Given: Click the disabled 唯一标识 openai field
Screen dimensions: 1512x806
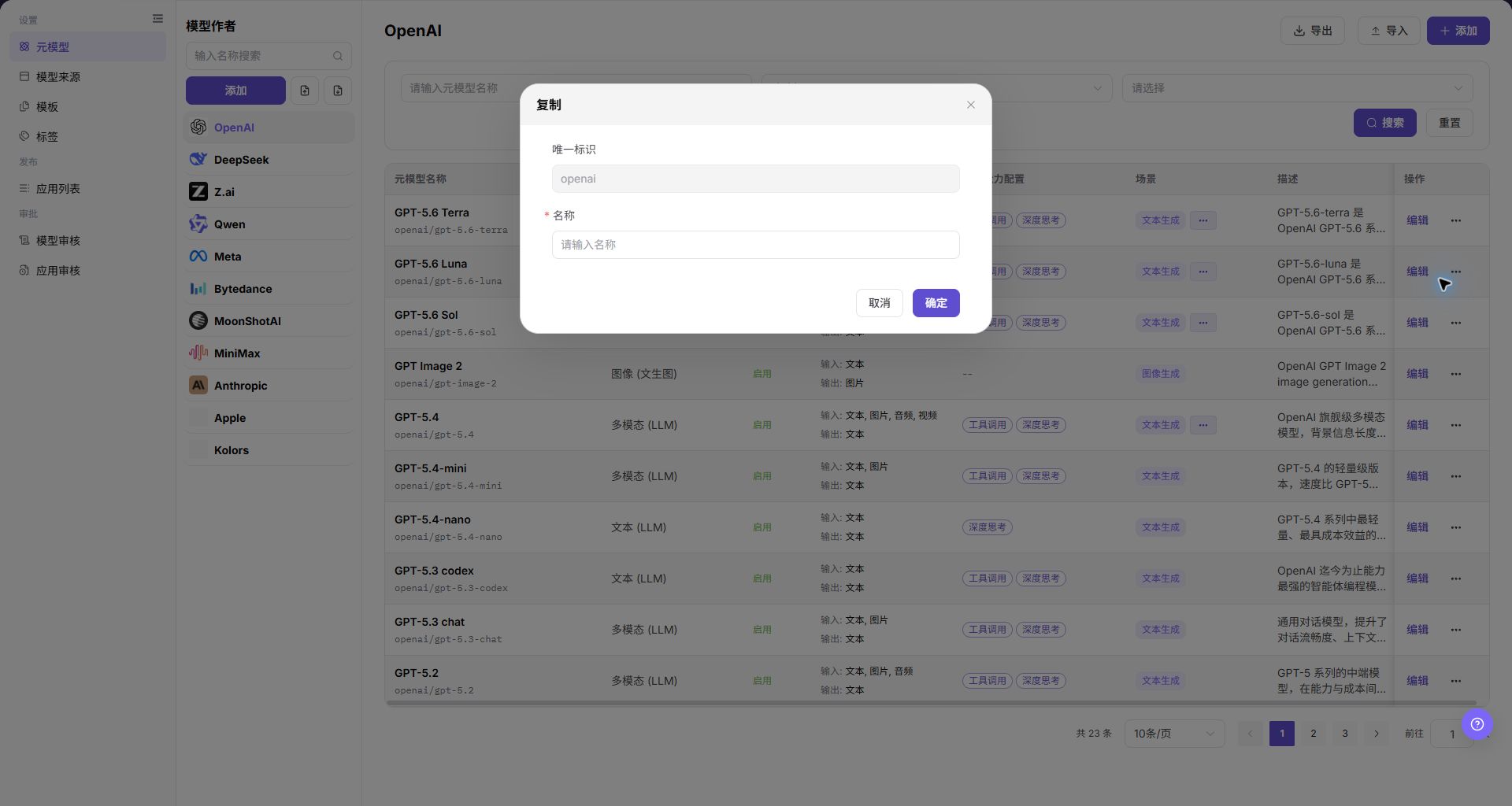Looking at the screenshot, I should tap(755, 179).
